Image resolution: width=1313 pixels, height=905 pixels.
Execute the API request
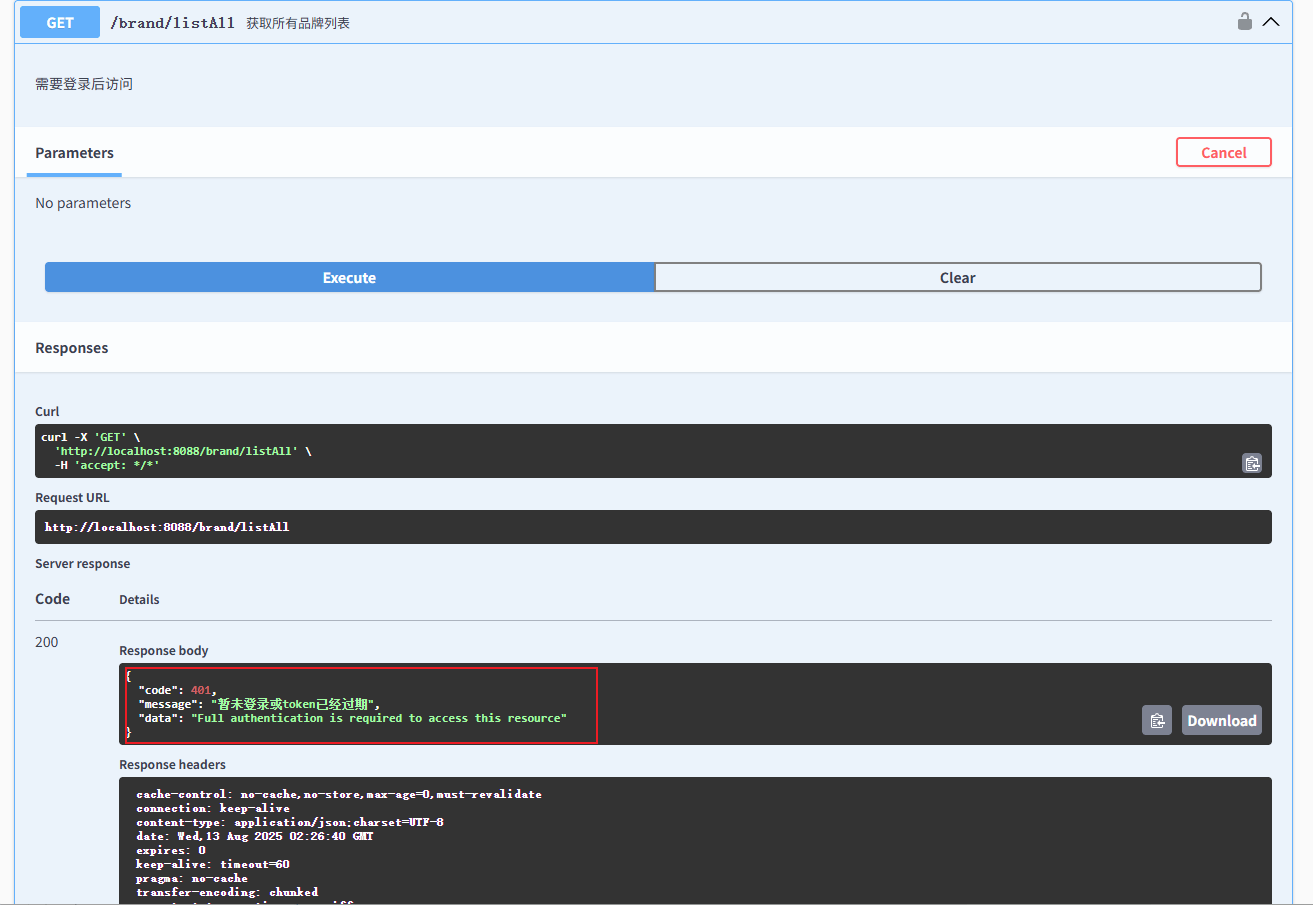(x=349, y=277)
